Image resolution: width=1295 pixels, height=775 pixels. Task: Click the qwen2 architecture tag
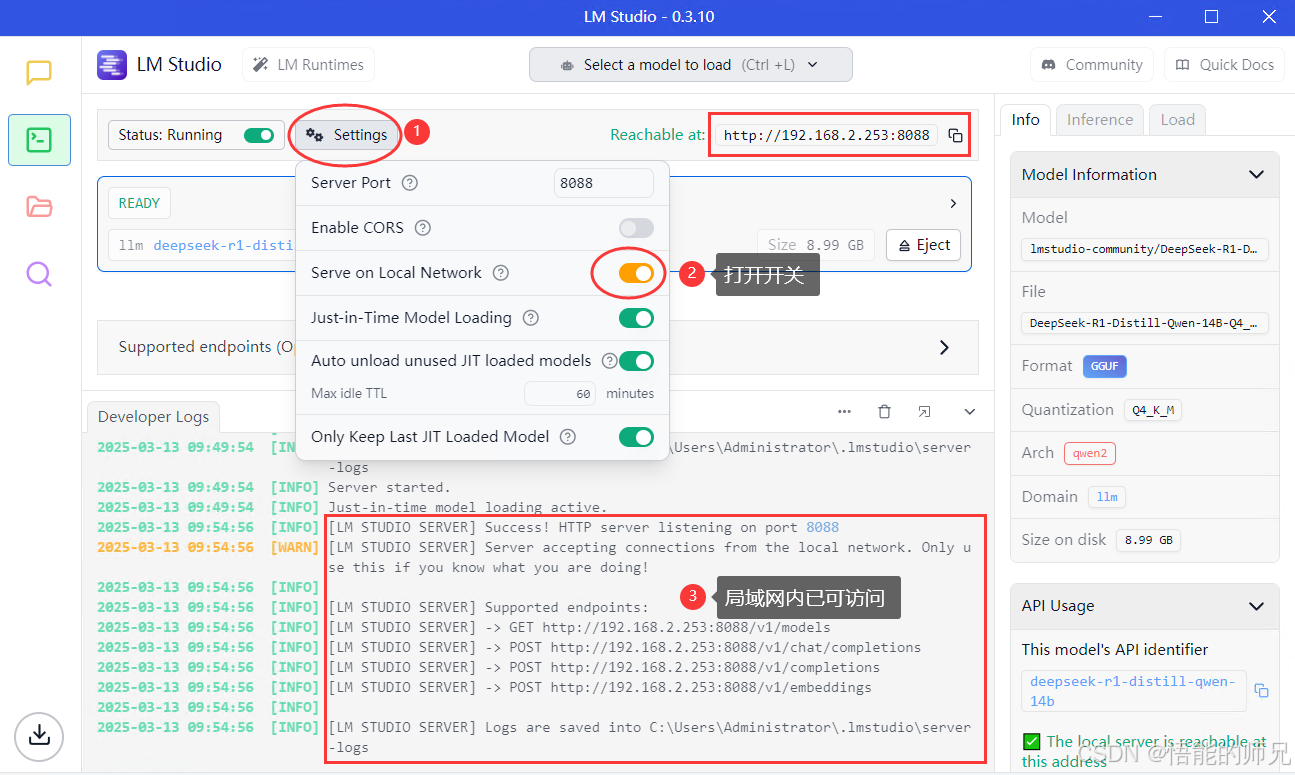[x=1089, y=453]
